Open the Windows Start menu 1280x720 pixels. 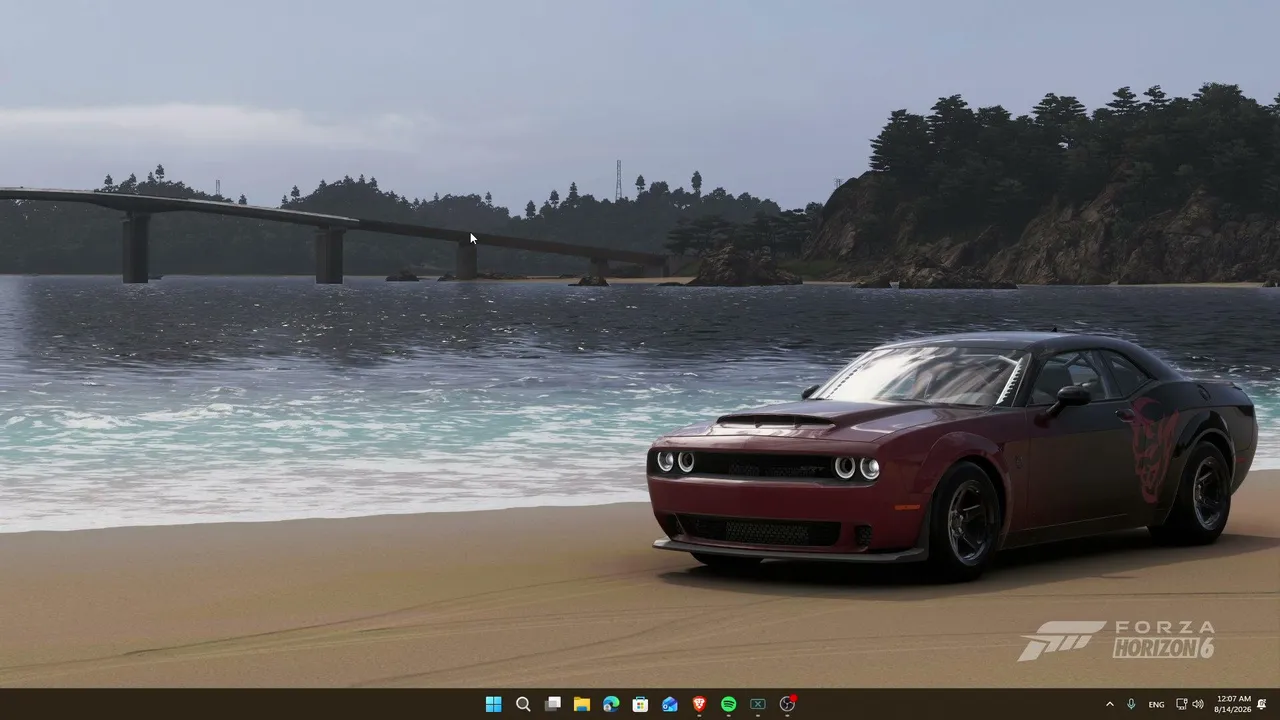(493, 704)
